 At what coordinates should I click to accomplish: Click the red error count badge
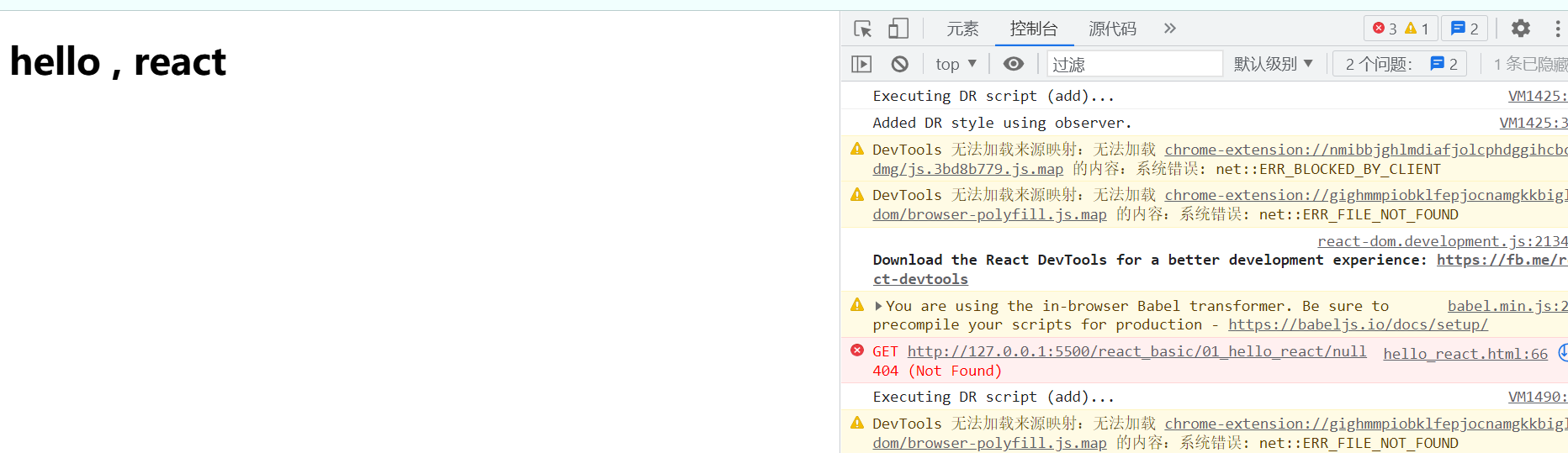(1385, 29)
